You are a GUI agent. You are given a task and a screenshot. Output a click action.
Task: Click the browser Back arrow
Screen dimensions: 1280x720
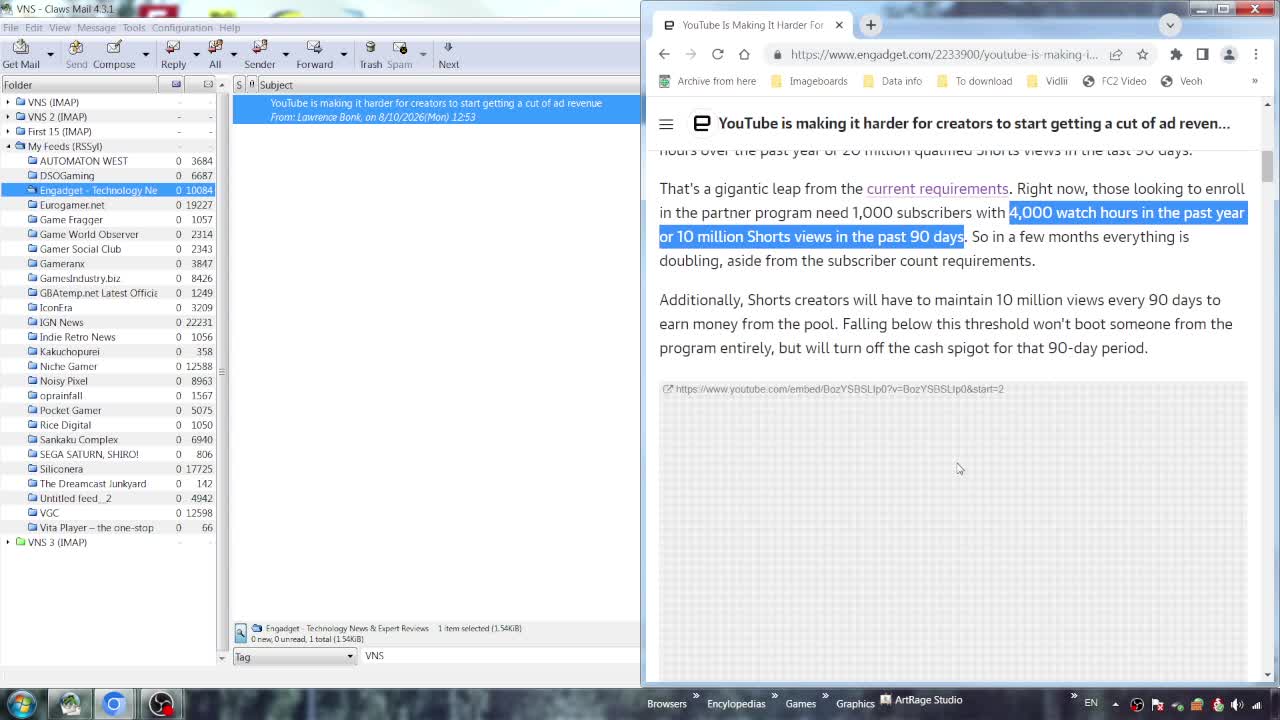tap(664, 54)
